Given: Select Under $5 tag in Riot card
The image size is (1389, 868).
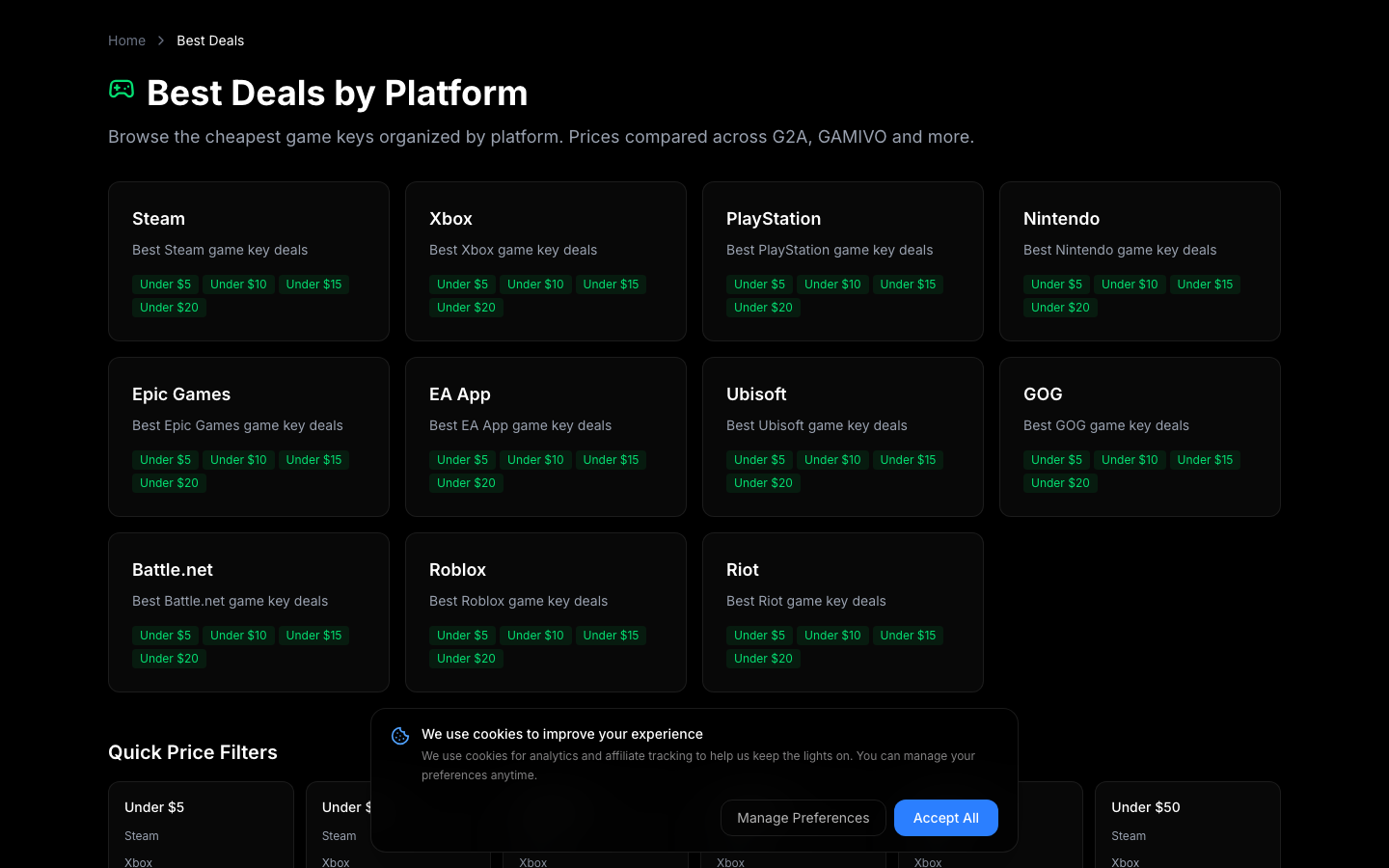Looking at the screenshot, I should pyautogui.click(x=759, y=636).
